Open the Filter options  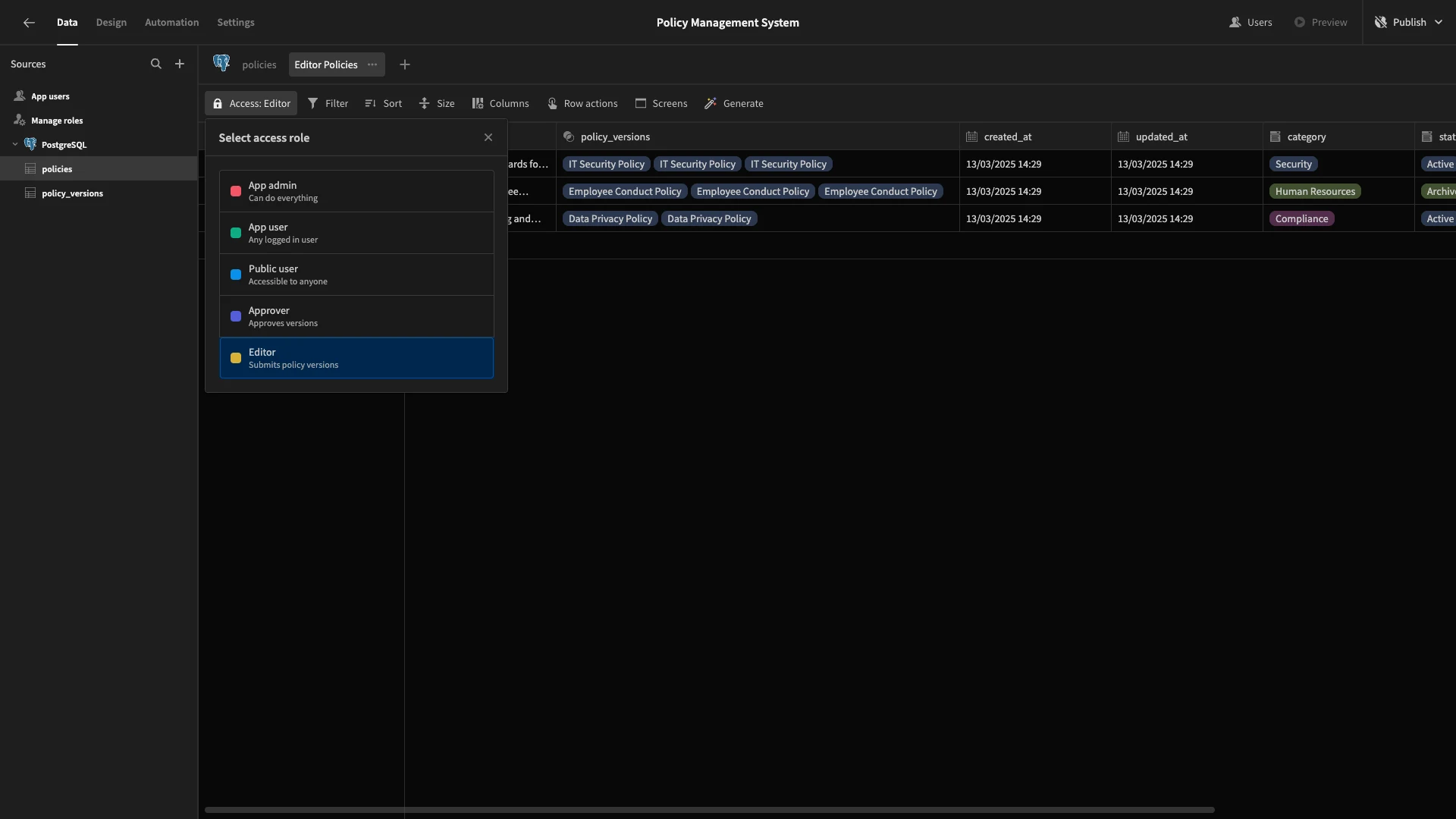(x=328, y=104)
